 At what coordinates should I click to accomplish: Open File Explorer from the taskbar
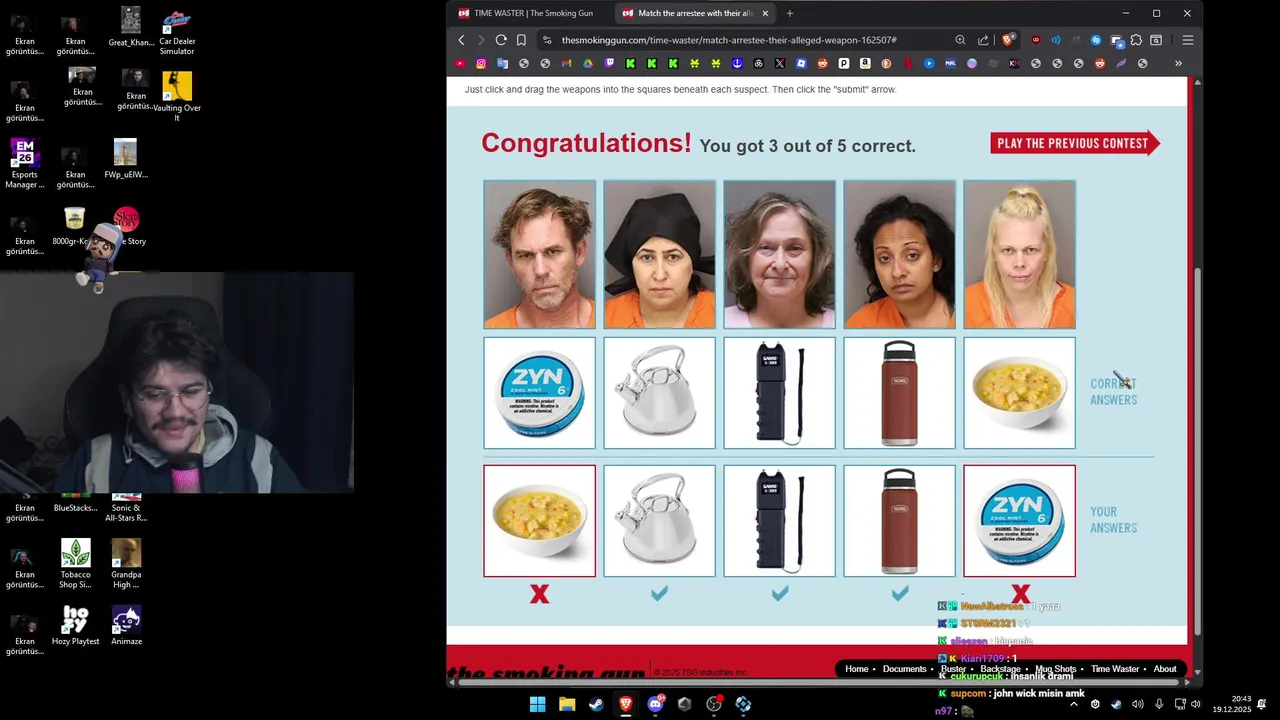(566, 704)
